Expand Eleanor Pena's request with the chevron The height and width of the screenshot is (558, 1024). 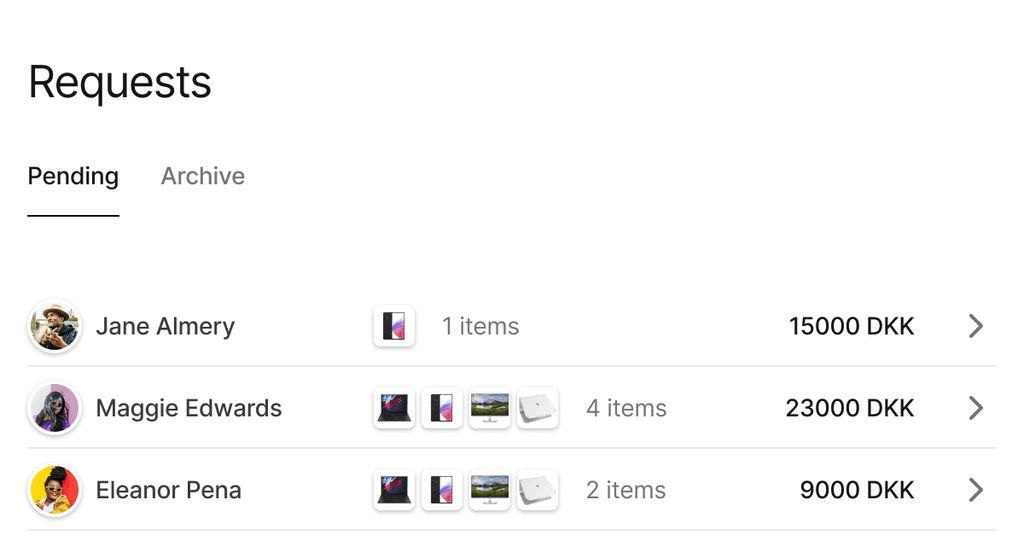click(x=976, y=490)
